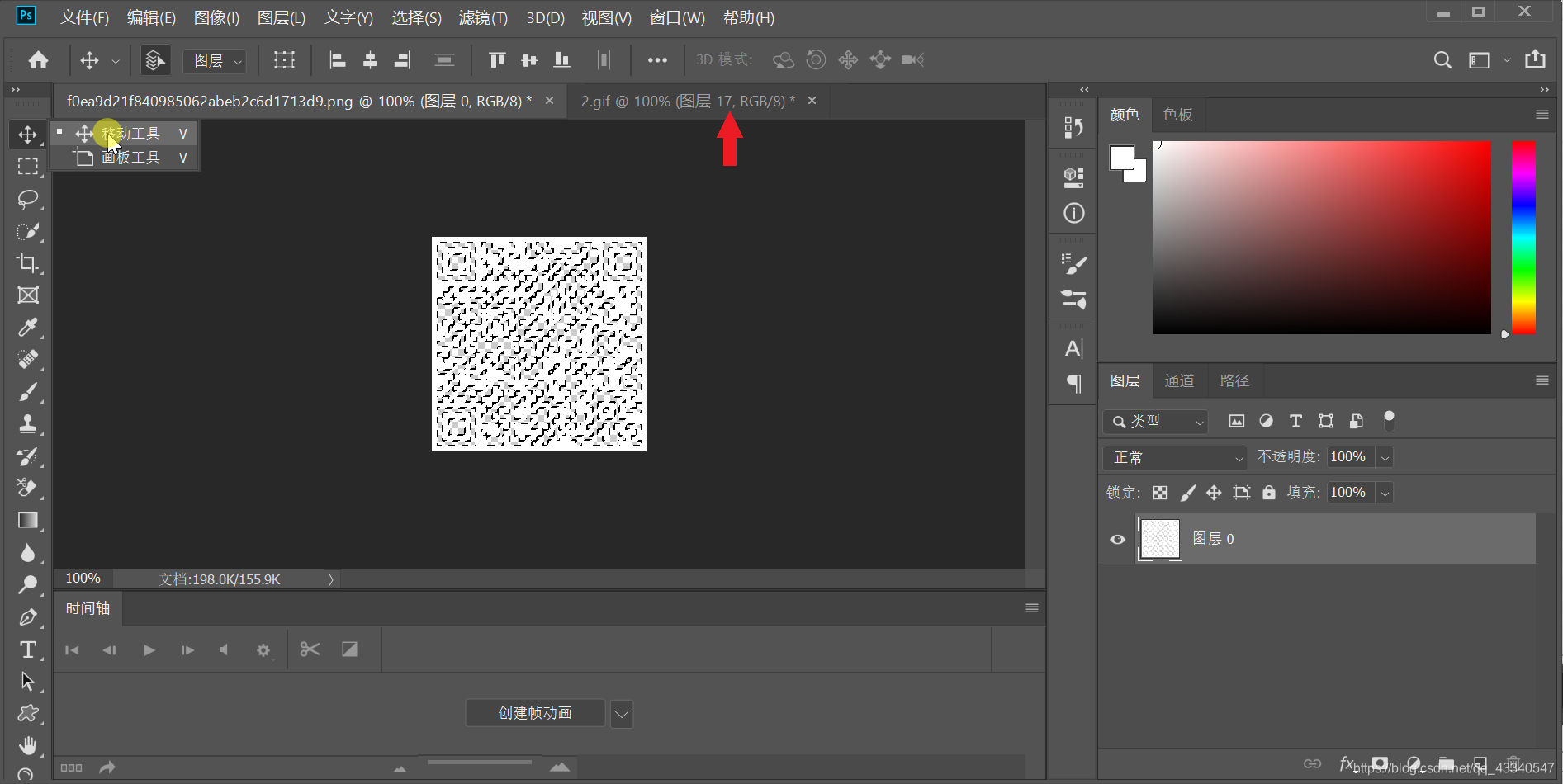Select the Dodge tool
This screenshot has height=784, width=1563.
tap(28, 584)
